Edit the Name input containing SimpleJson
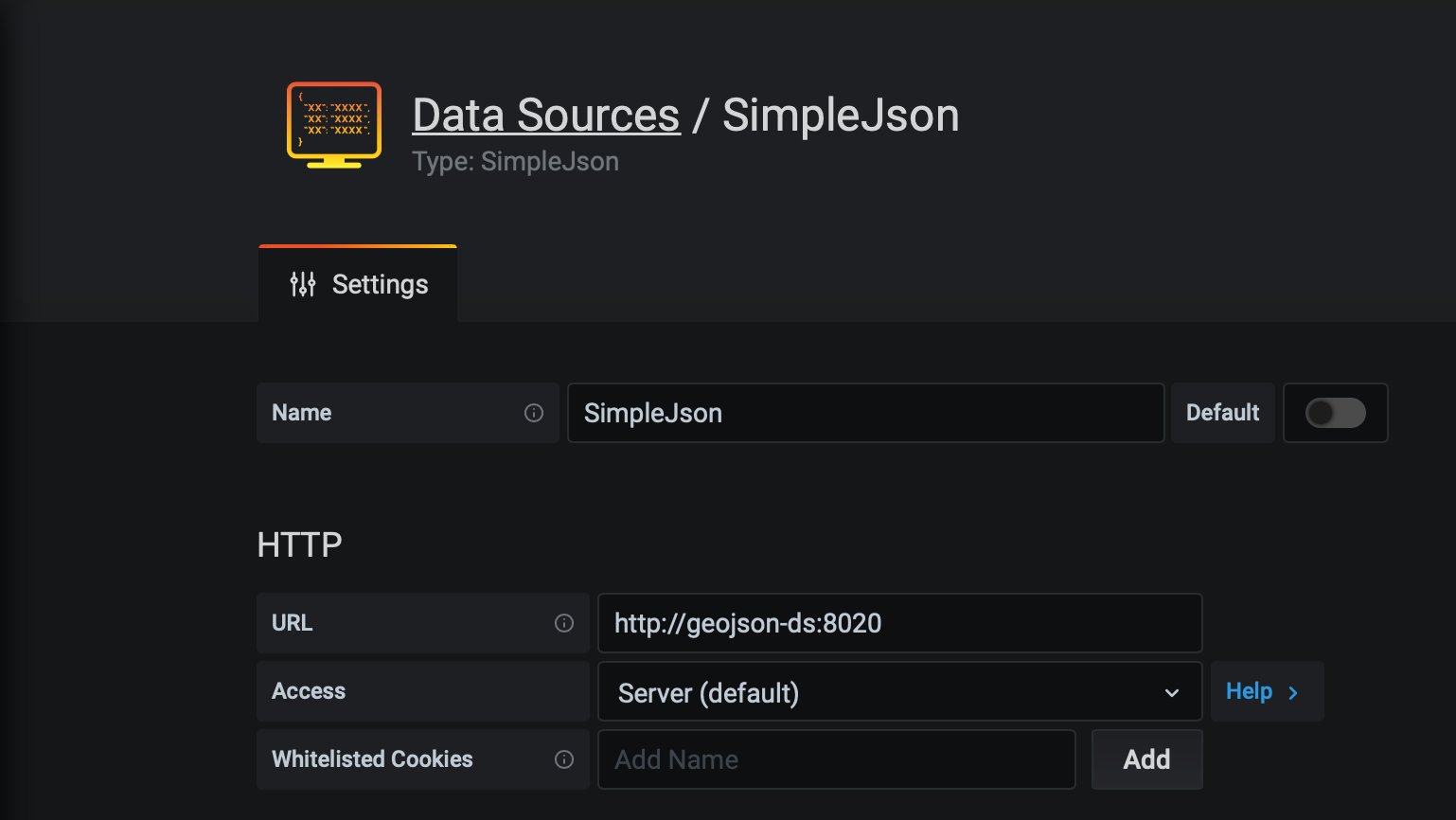The height and width of the screenshot is (820, 1456). pos(865,413)
